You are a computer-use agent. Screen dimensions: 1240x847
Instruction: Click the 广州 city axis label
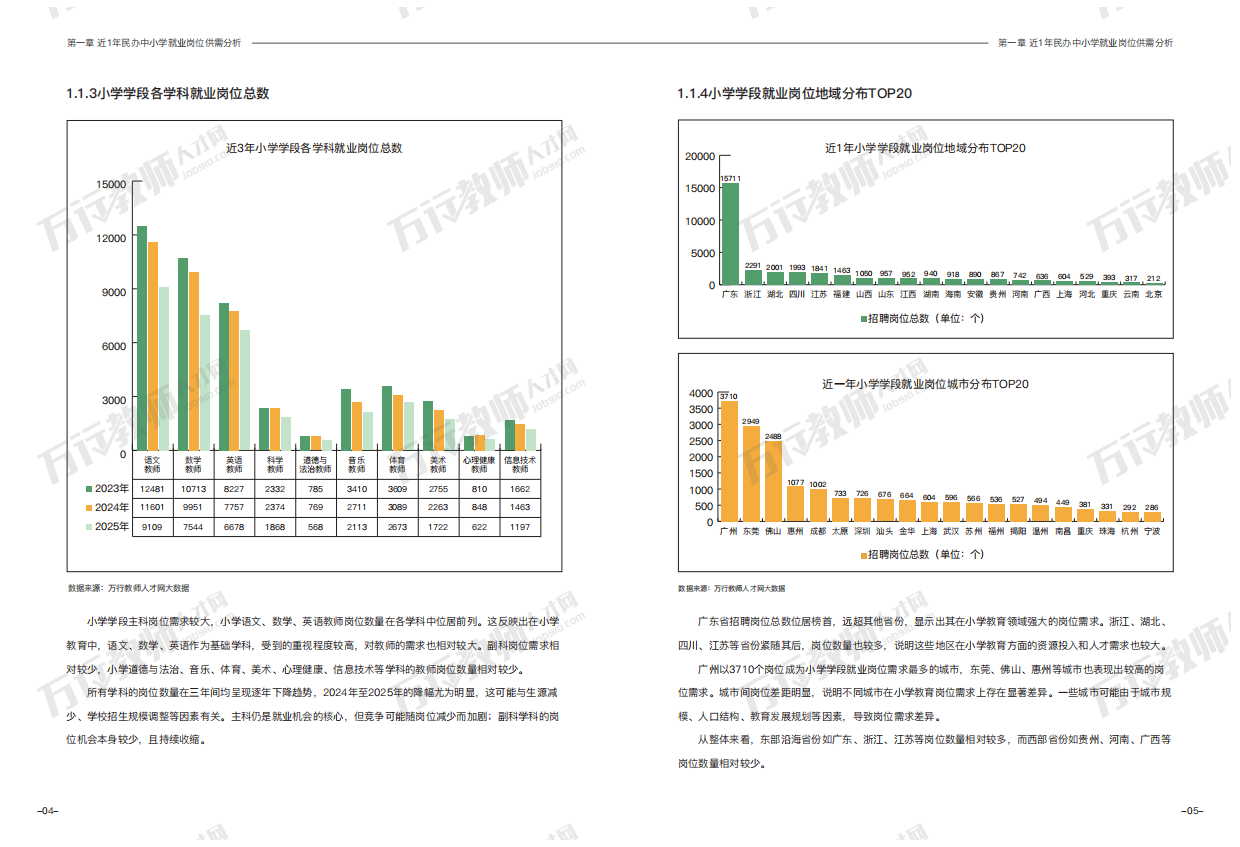pos(729,532)
